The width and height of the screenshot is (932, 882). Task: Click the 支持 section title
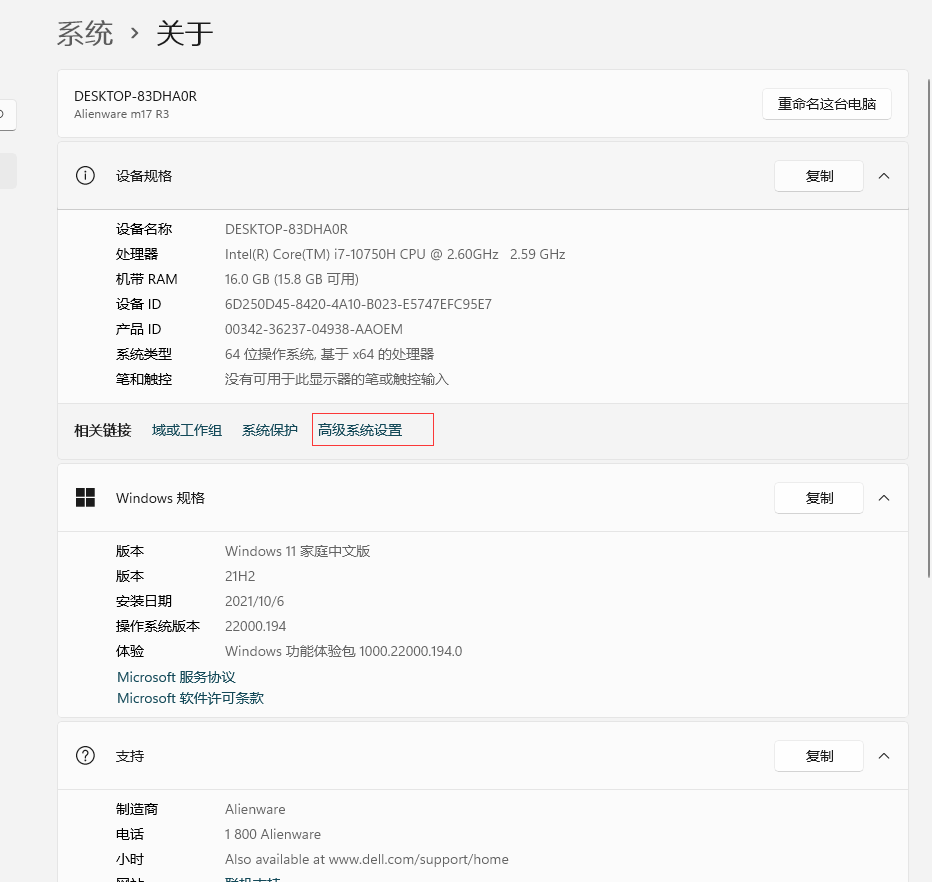130,756
